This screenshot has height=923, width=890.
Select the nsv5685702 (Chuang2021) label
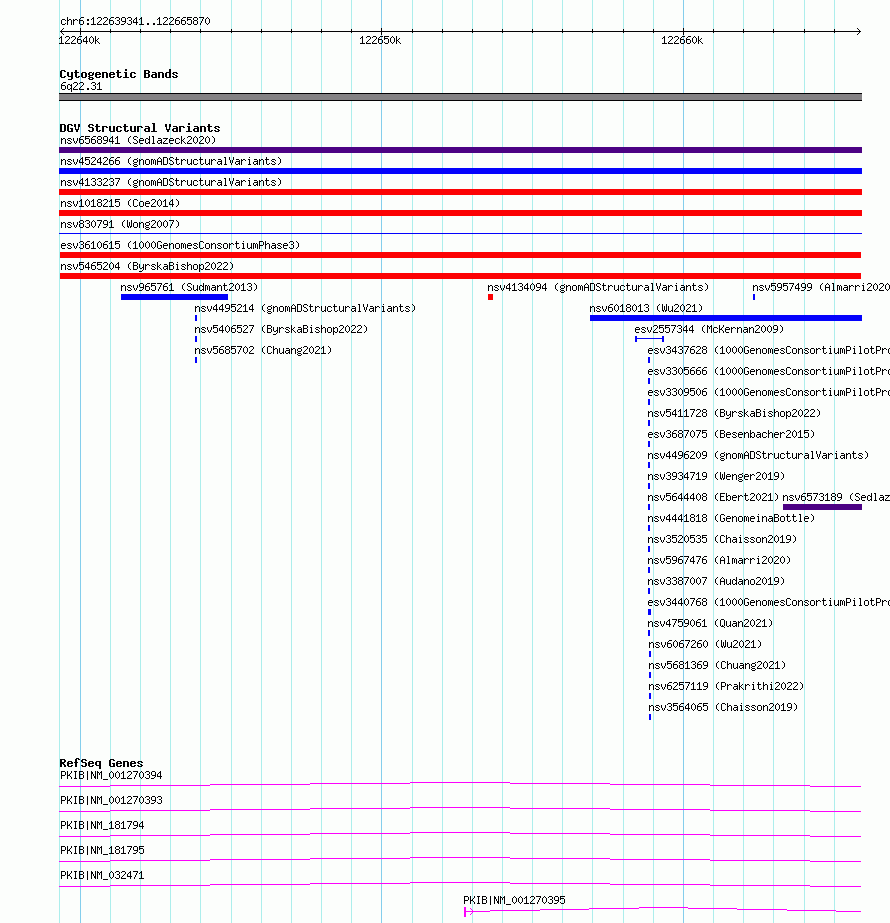click(x=263, y=350)
